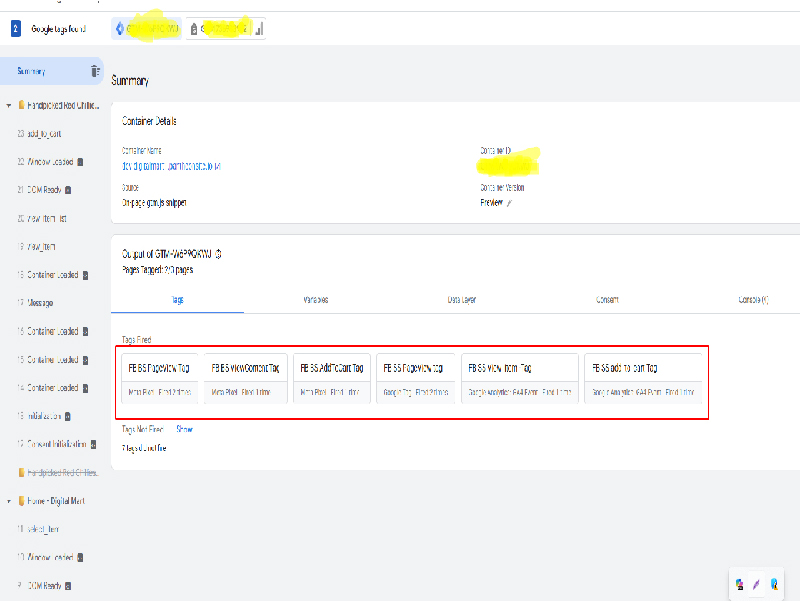The height and width of the screenshot is (601, 800).
Task: Open the FB BS ViewContent Tag card
Action: coord(246,379)
